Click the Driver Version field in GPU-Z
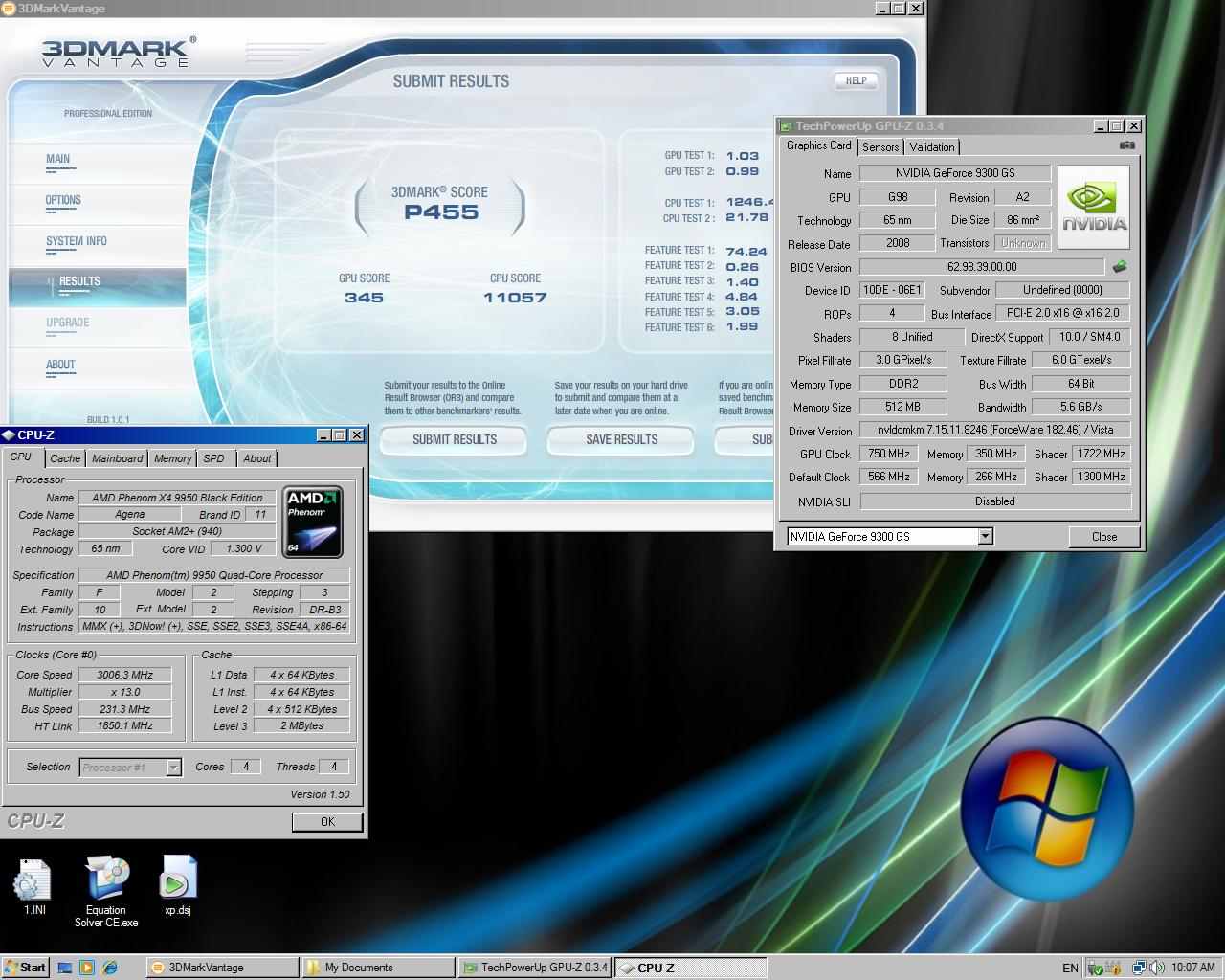Image resolution: width=1225 pixels, height=980 pixels. 995,430
